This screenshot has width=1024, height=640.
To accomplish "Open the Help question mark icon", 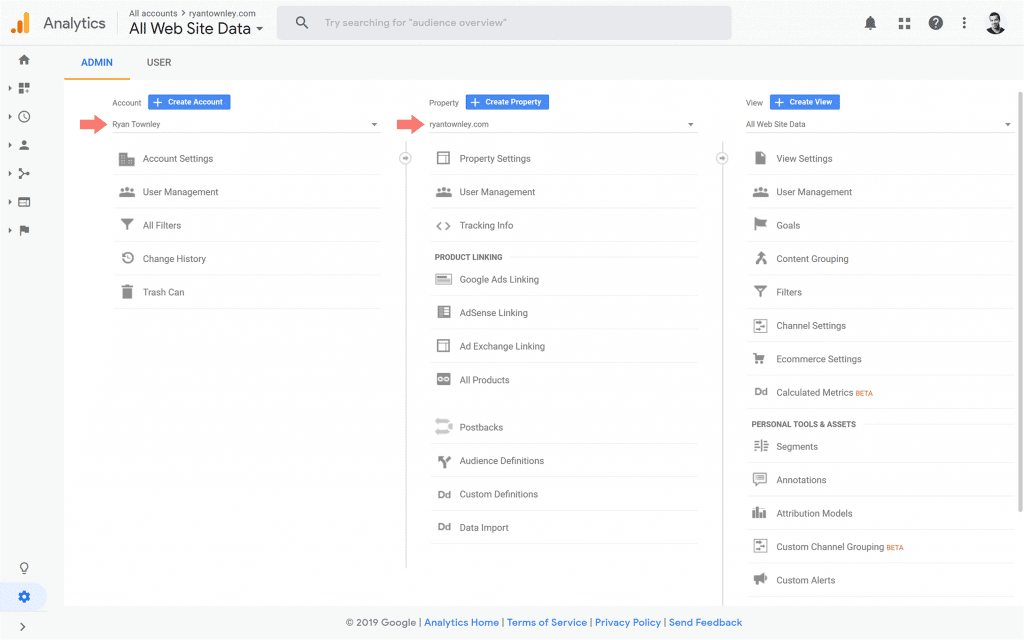I will [x=935, y=24].
